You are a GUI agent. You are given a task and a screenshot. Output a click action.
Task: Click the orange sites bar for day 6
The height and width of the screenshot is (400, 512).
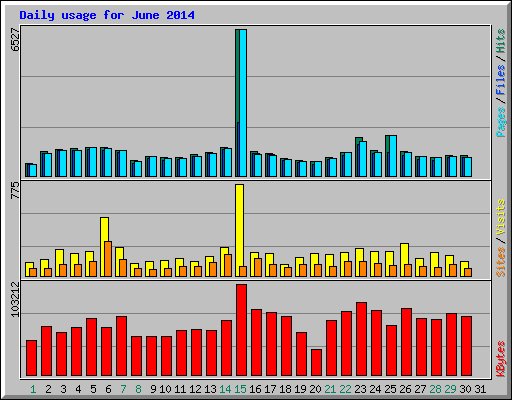(x=108, y=259)
